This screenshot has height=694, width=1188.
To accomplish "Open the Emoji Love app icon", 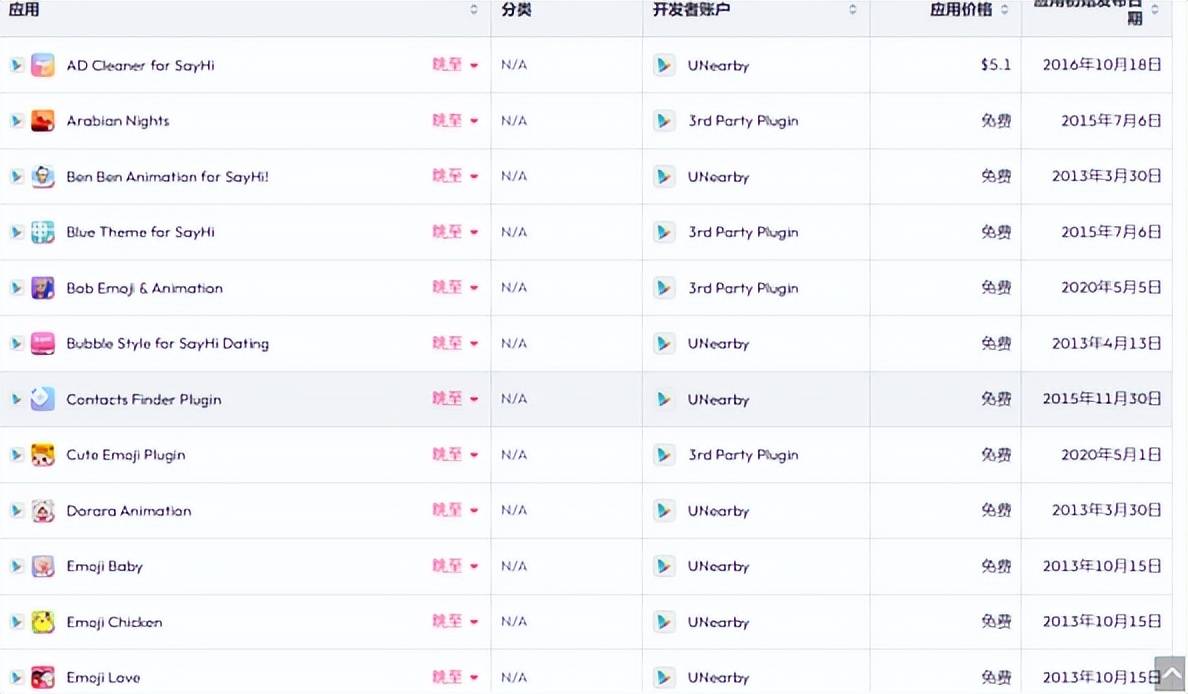I will [42, 677].
